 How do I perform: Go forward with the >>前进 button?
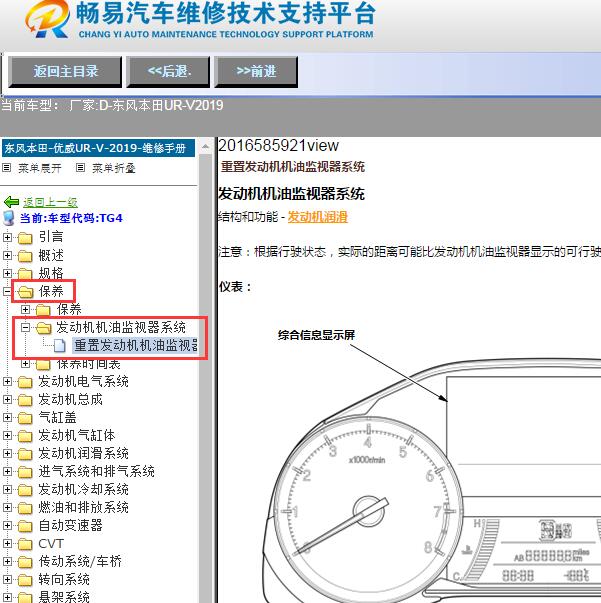pos(256,72)
